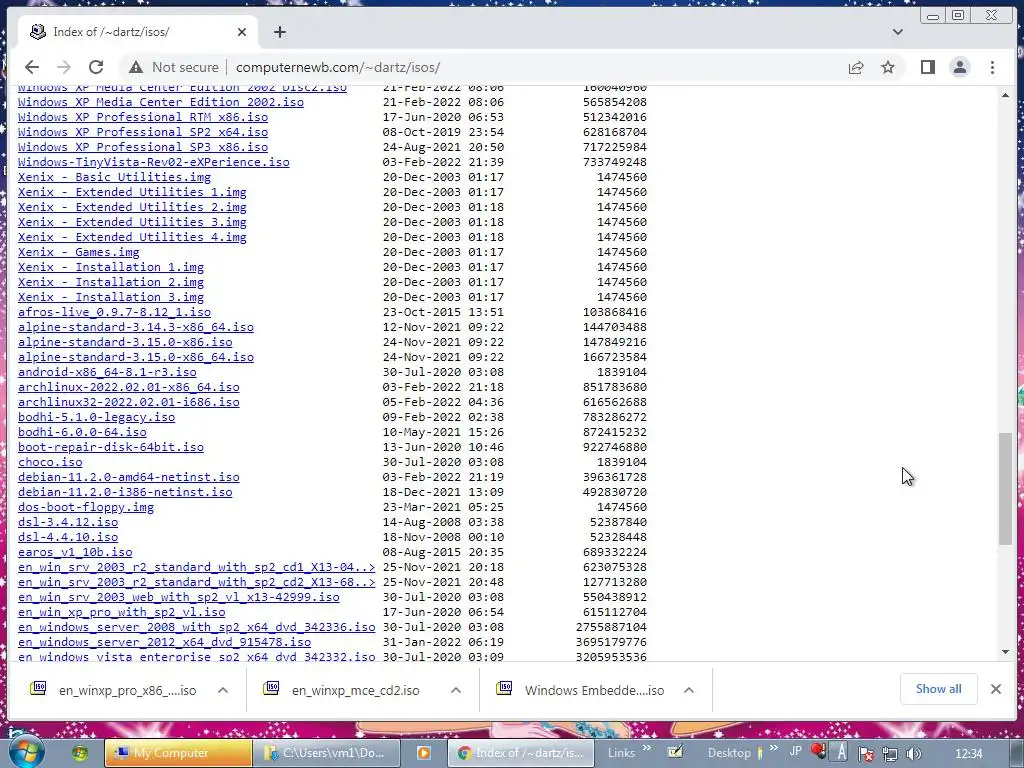1024x768 pixels.
Task: Open the side panel icon
Action: coord(927,67)
